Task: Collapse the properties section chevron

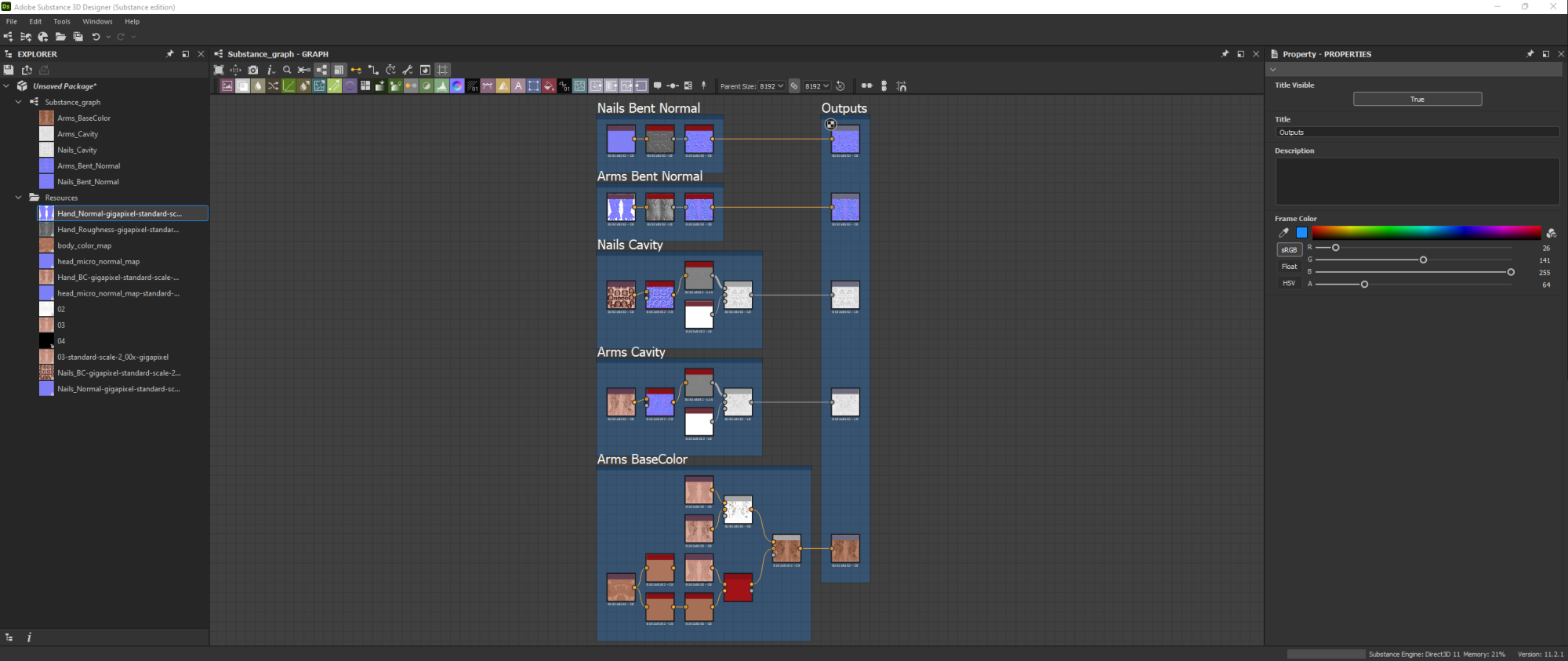Action: (x=1272, y=70)
